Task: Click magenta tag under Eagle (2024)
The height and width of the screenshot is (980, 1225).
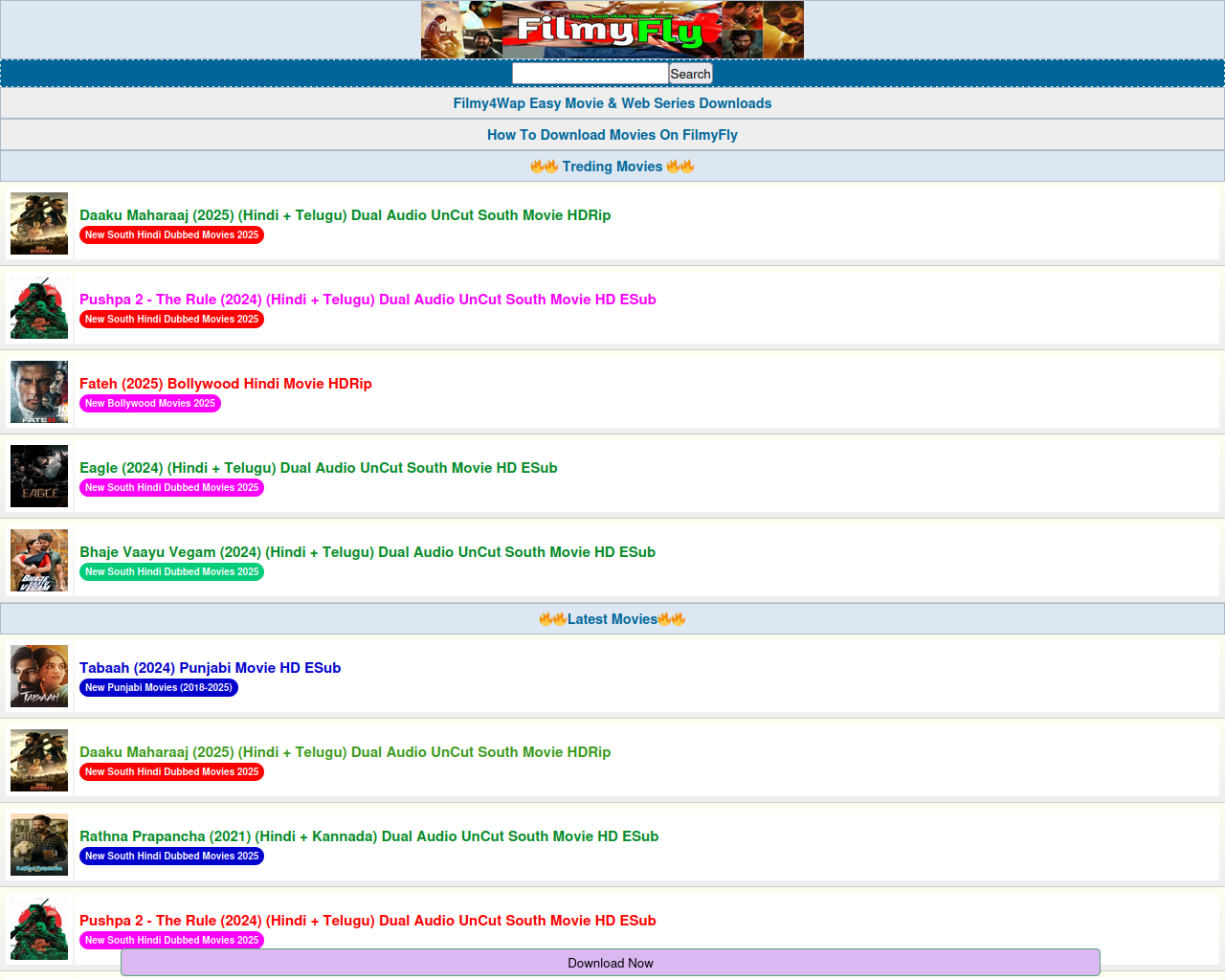Action: (x=171, y=488)
